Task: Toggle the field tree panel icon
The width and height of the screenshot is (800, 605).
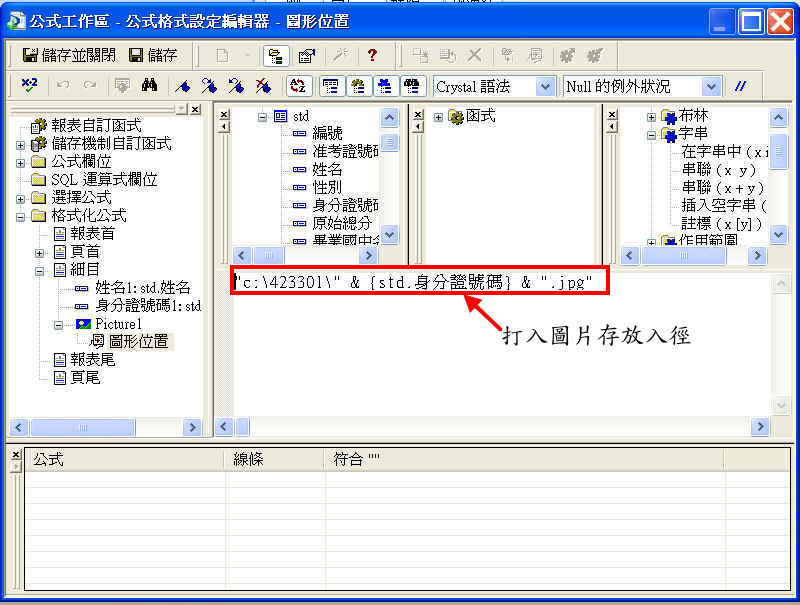Action: tap(332, 86)
